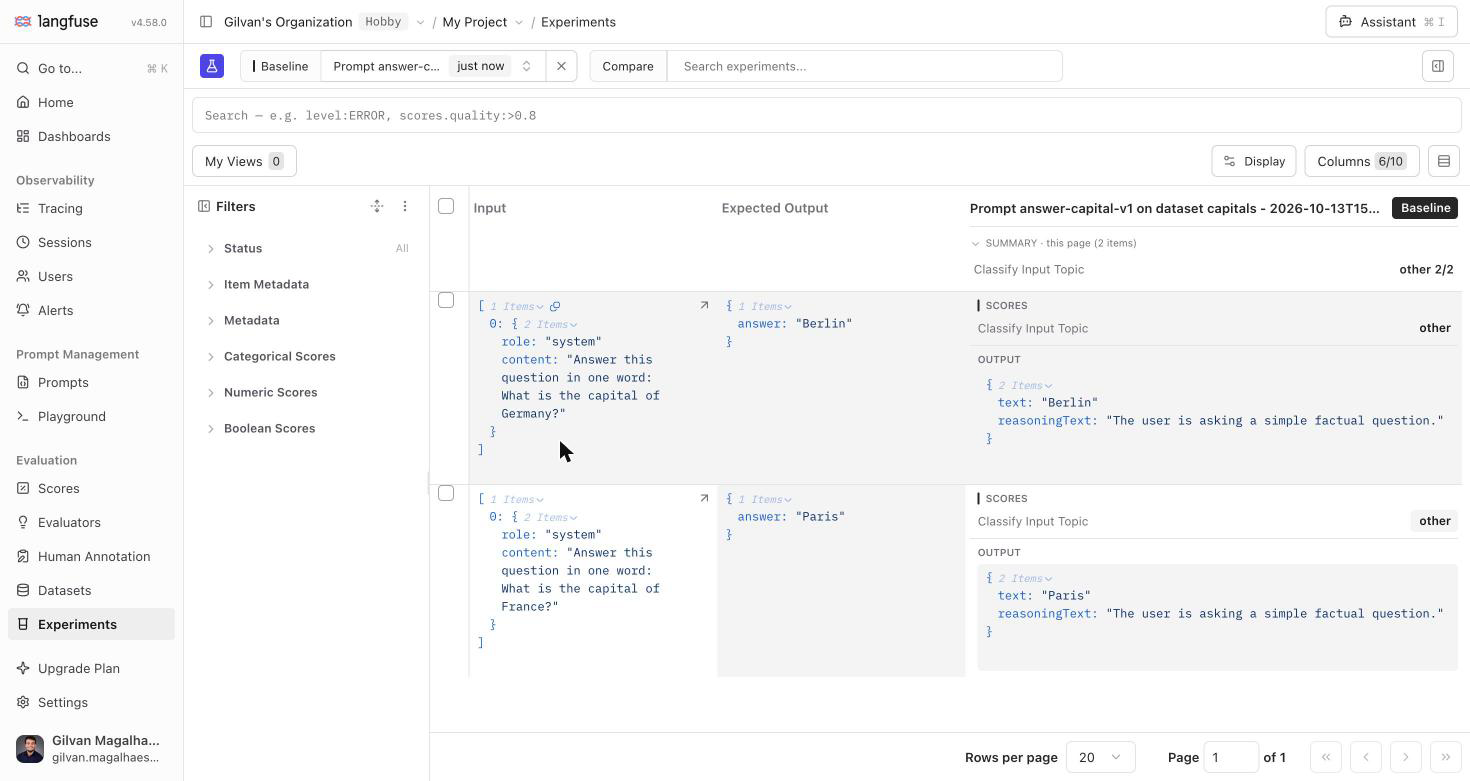Open the France row detail arrow
This screenshot has width=1470, height=781.
point(704,498)
